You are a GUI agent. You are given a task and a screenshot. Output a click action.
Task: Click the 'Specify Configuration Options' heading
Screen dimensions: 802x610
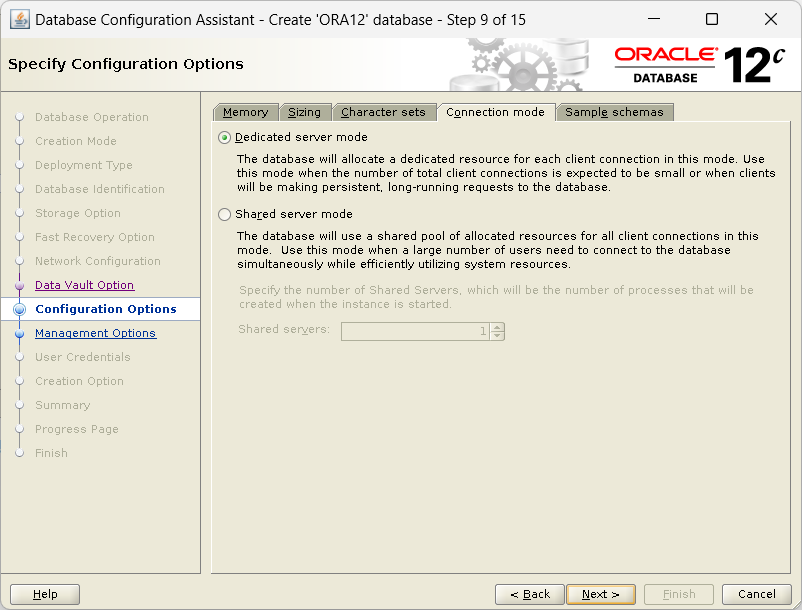(126, 64)
